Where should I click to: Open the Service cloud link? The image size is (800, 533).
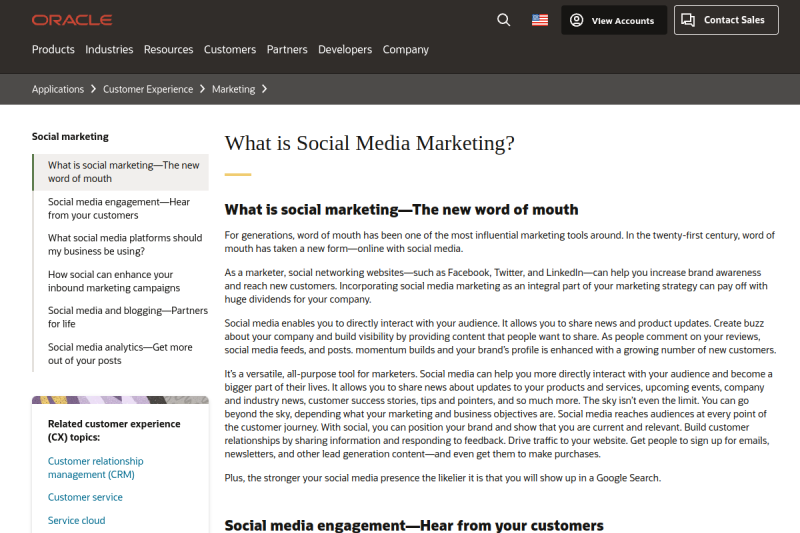(77, 521)
